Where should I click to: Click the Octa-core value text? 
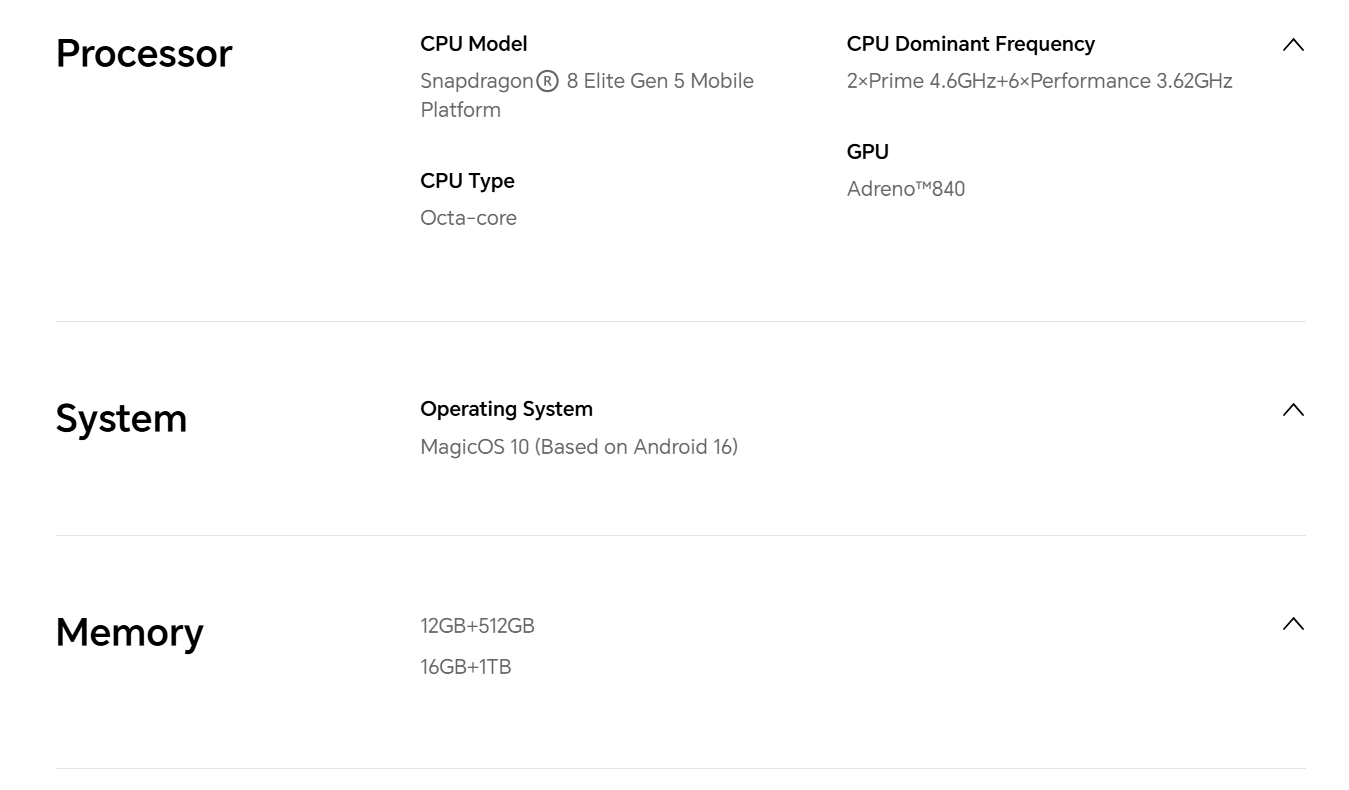(468, 218)
